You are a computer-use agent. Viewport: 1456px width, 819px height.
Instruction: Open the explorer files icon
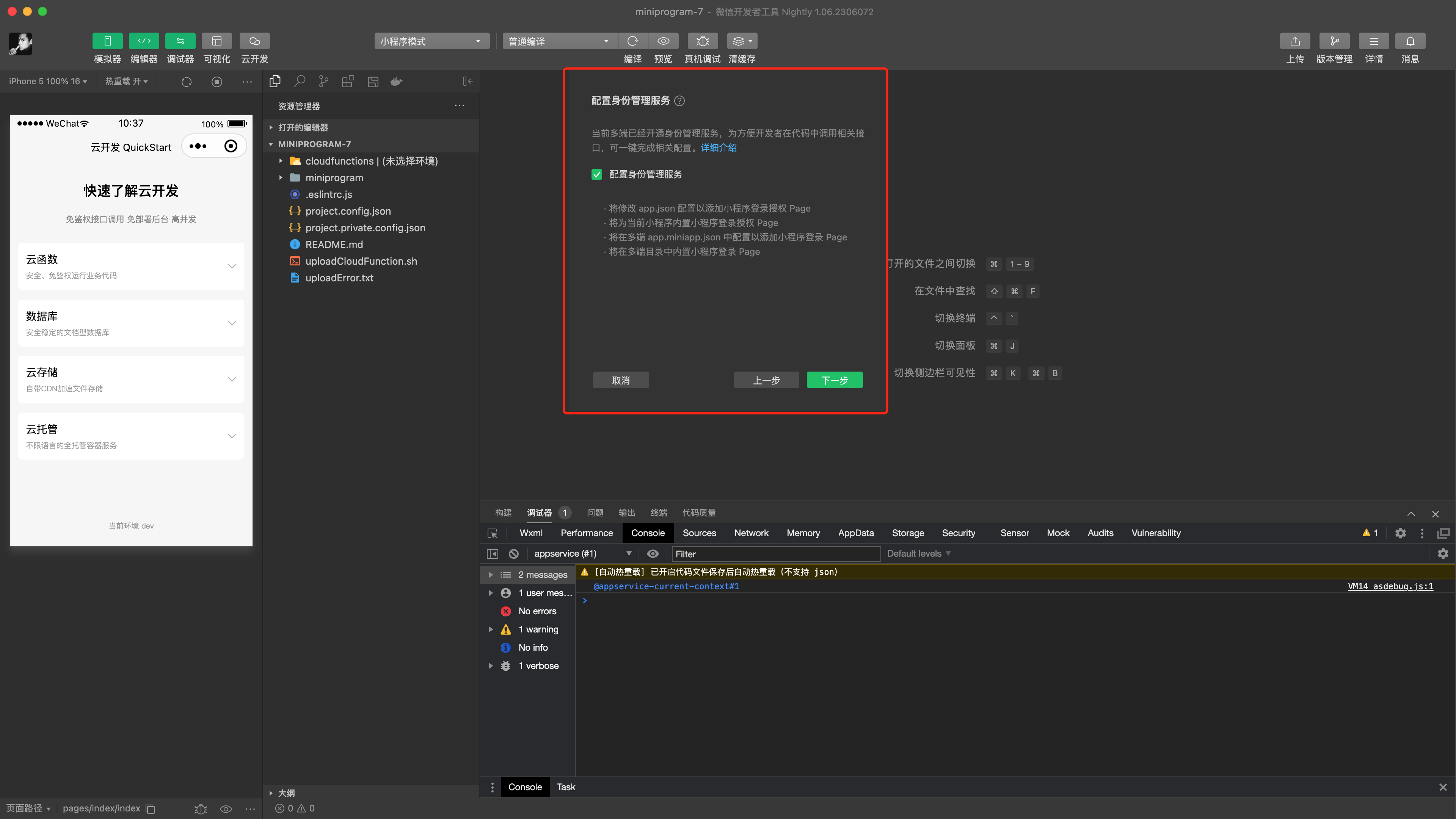pyautogui.click(x=275, y=82)
